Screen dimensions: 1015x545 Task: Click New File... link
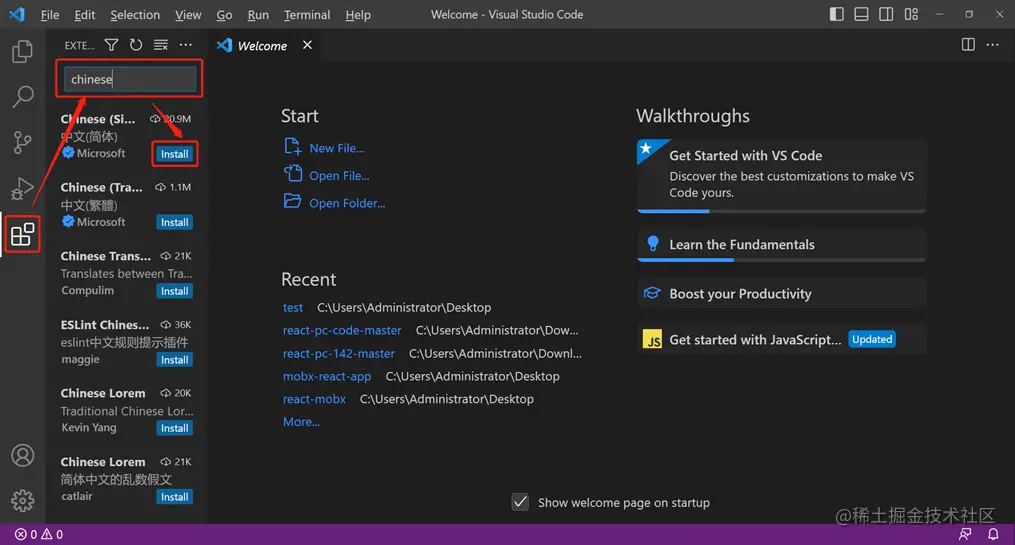click(x=337, y=148)
